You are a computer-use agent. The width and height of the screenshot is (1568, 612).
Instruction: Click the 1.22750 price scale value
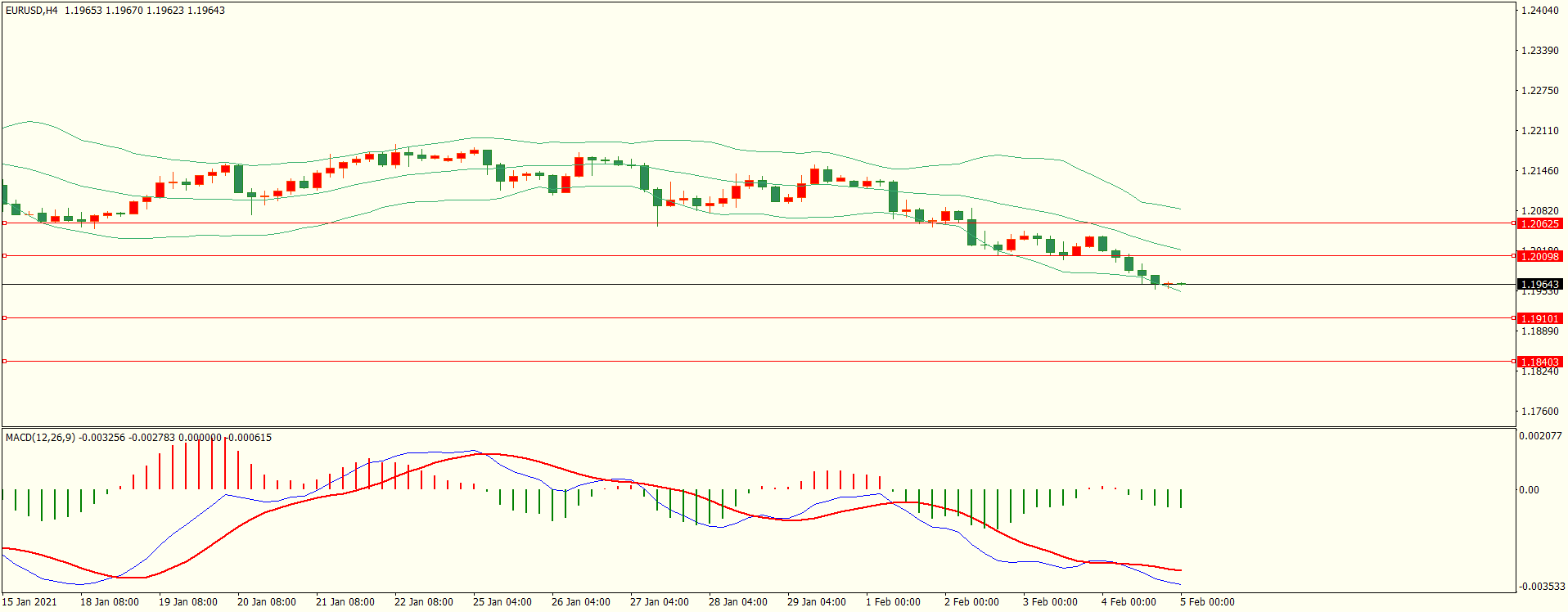[x=1539, y=91]
